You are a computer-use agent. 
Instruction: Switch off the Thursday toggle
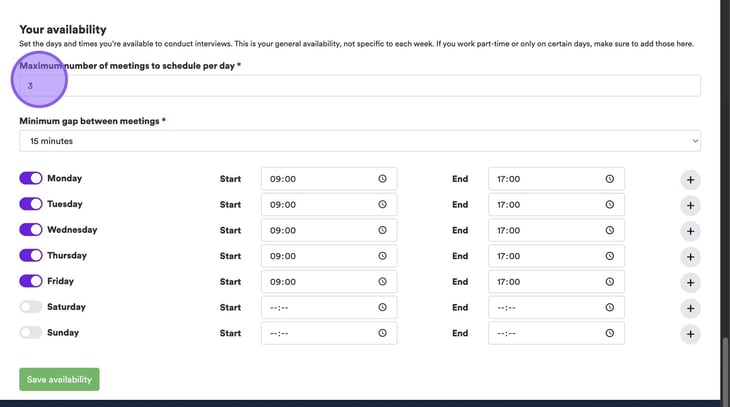point(31,255)
